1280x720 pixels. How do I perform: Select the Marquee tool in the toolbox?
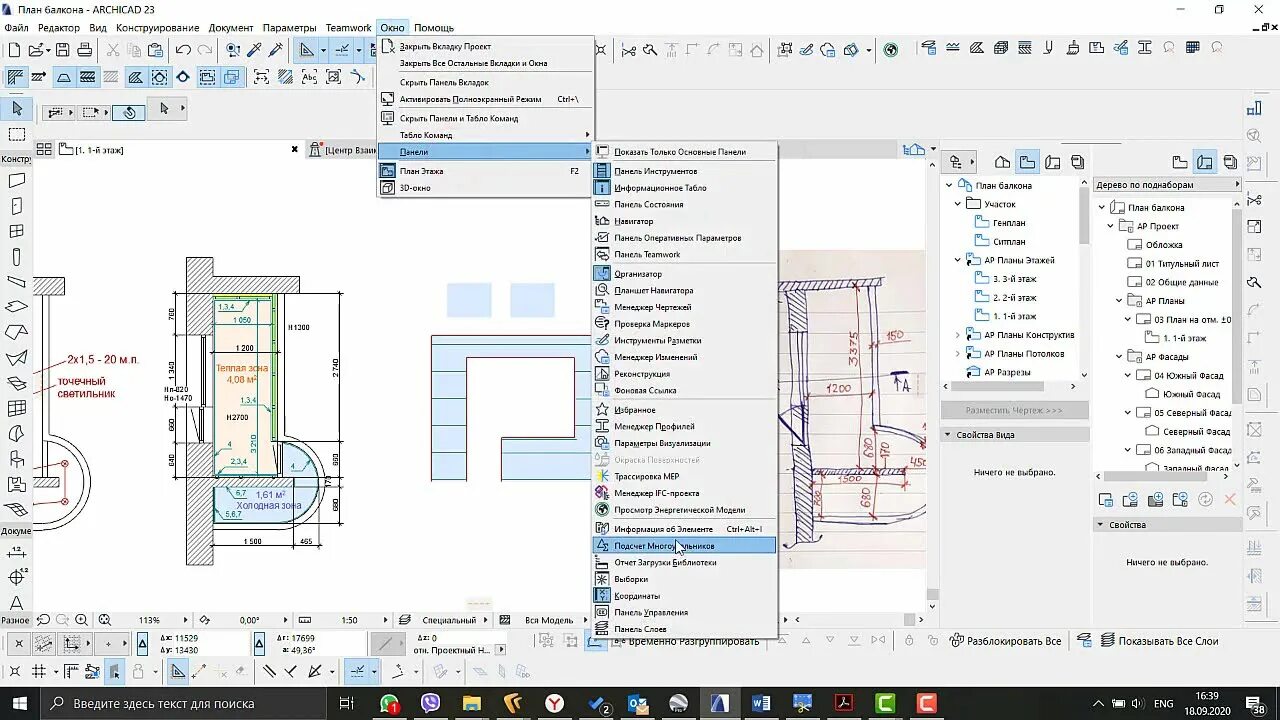coord(17,135)
